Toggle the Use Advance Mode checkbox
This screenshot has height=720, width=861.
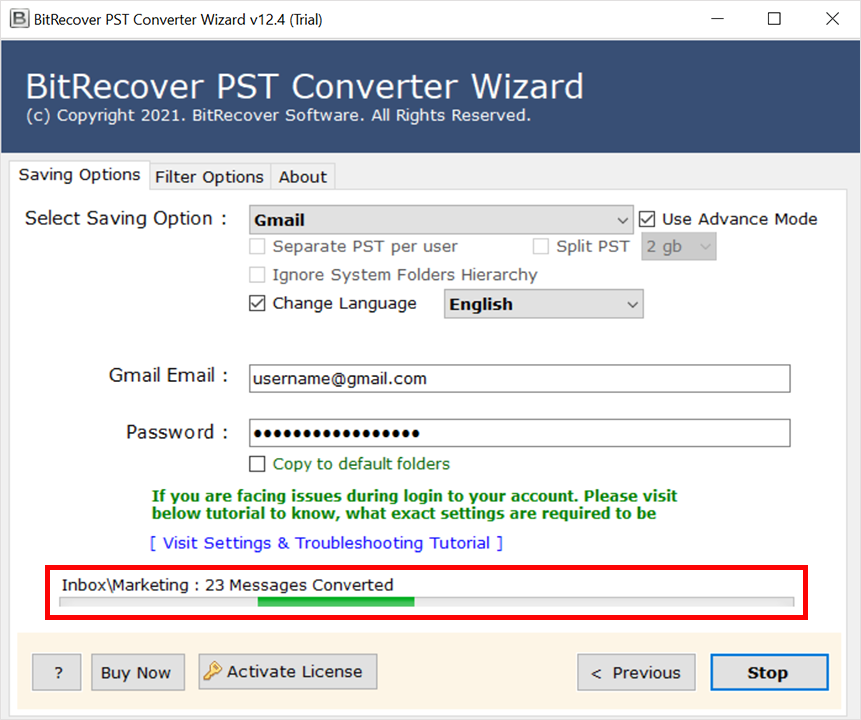point(647,219)
